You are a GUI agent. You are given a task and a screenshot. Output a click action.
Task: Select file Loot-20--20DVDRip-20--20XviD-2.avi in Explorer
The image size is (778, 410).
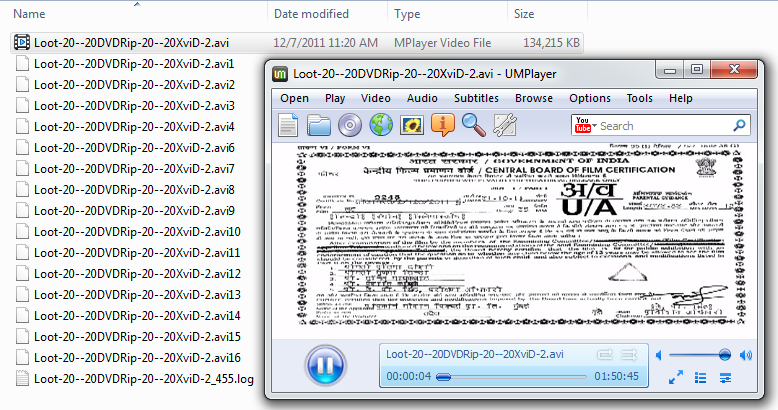tap(297, 43)
